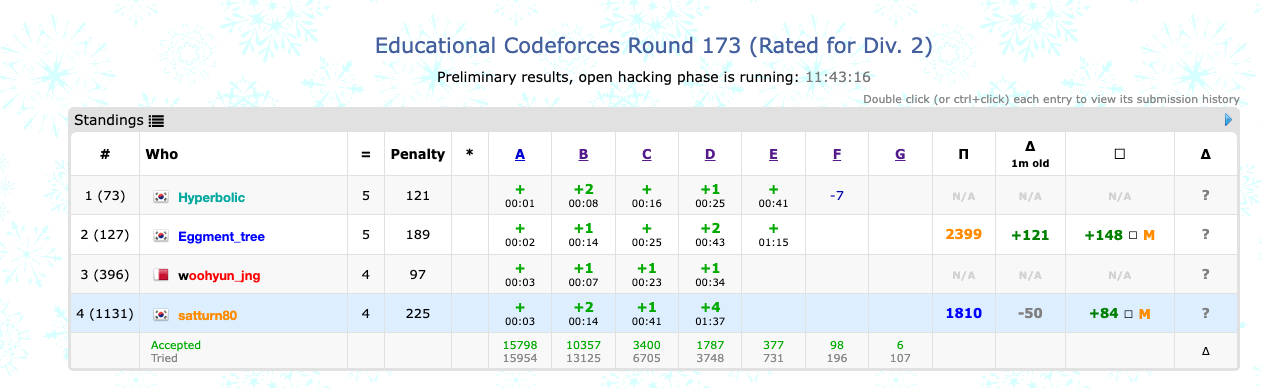Click satturn80's -50 delta value
Image resolution: width=1262 pixels, height=388 pixels.
point(1030,314)
